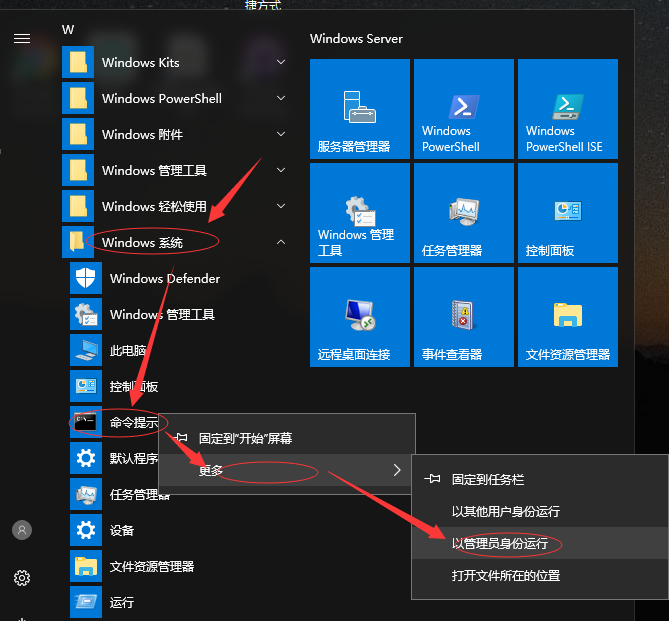The width and height of the screenshot is (669, 621).
Task: Click the 任务管理器 list icon
Action: point(86,494)
